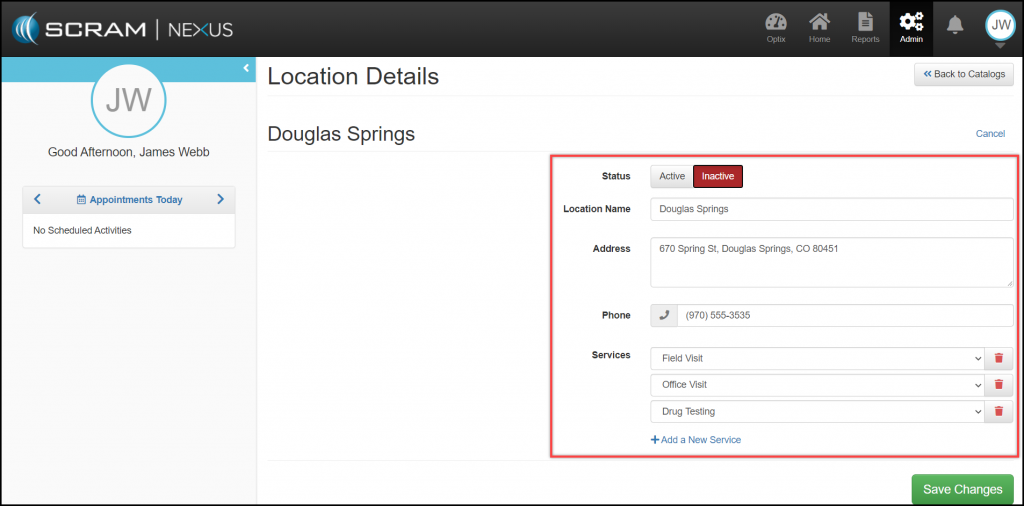Set status to Inactive
Screen dimensions: 1024x506
coord(717,176)
